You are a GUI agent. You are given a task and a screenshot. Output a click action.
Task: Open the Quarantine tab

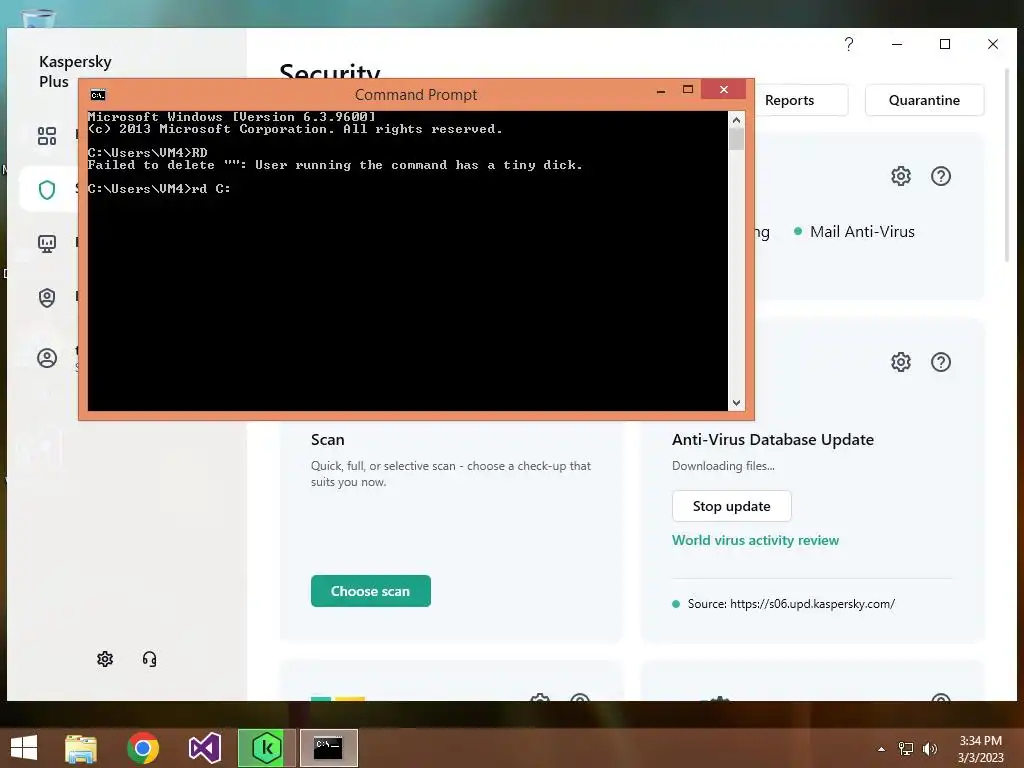coord(924,100)
